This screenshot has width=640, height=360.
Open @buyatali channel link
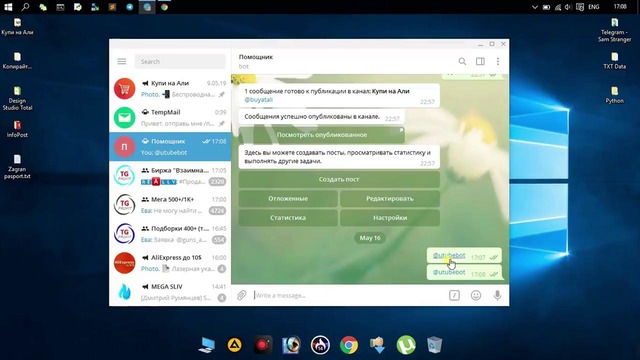[x=258, y=99]
